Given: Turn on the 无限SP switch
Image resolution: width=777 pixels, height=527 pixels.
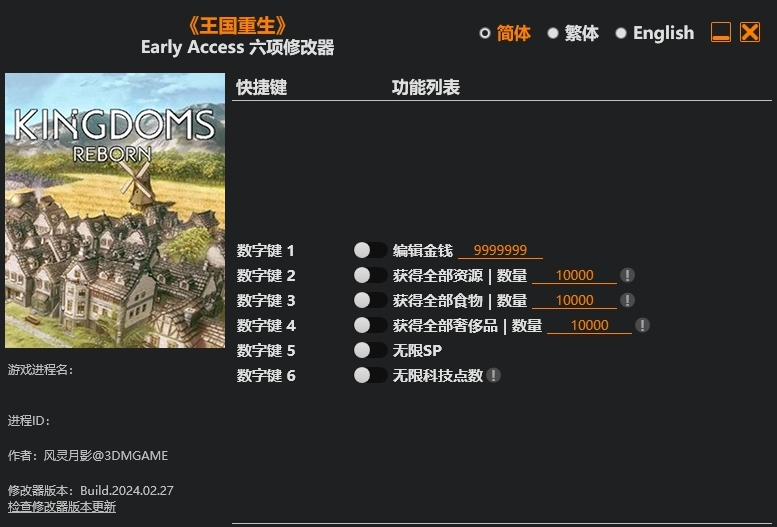Looking at the screenshot, I should [370, 351].
